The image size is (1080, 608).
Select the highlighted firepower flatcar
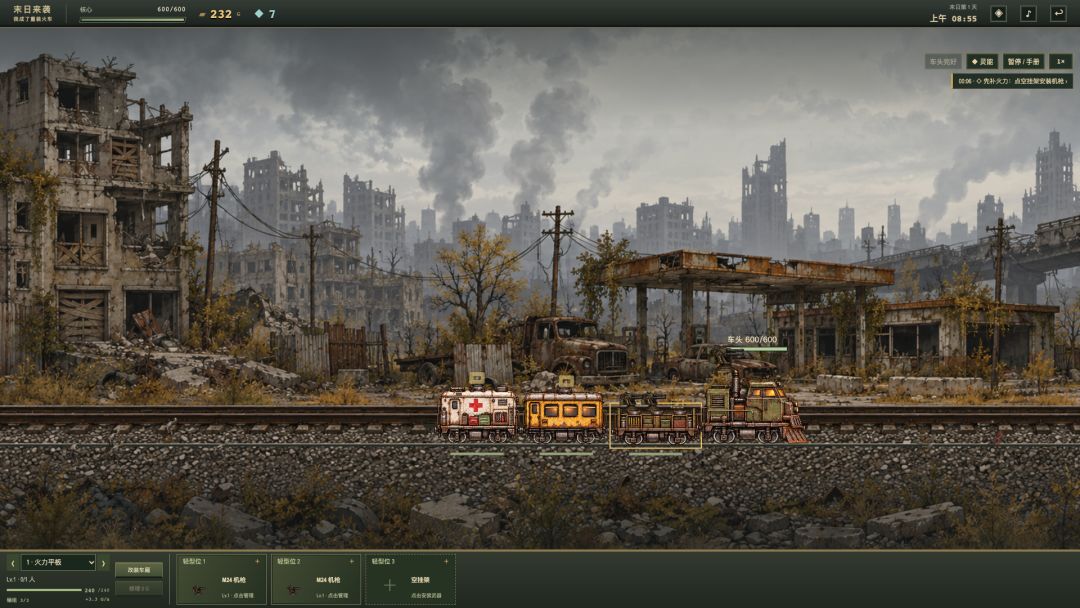pos(655,424)
